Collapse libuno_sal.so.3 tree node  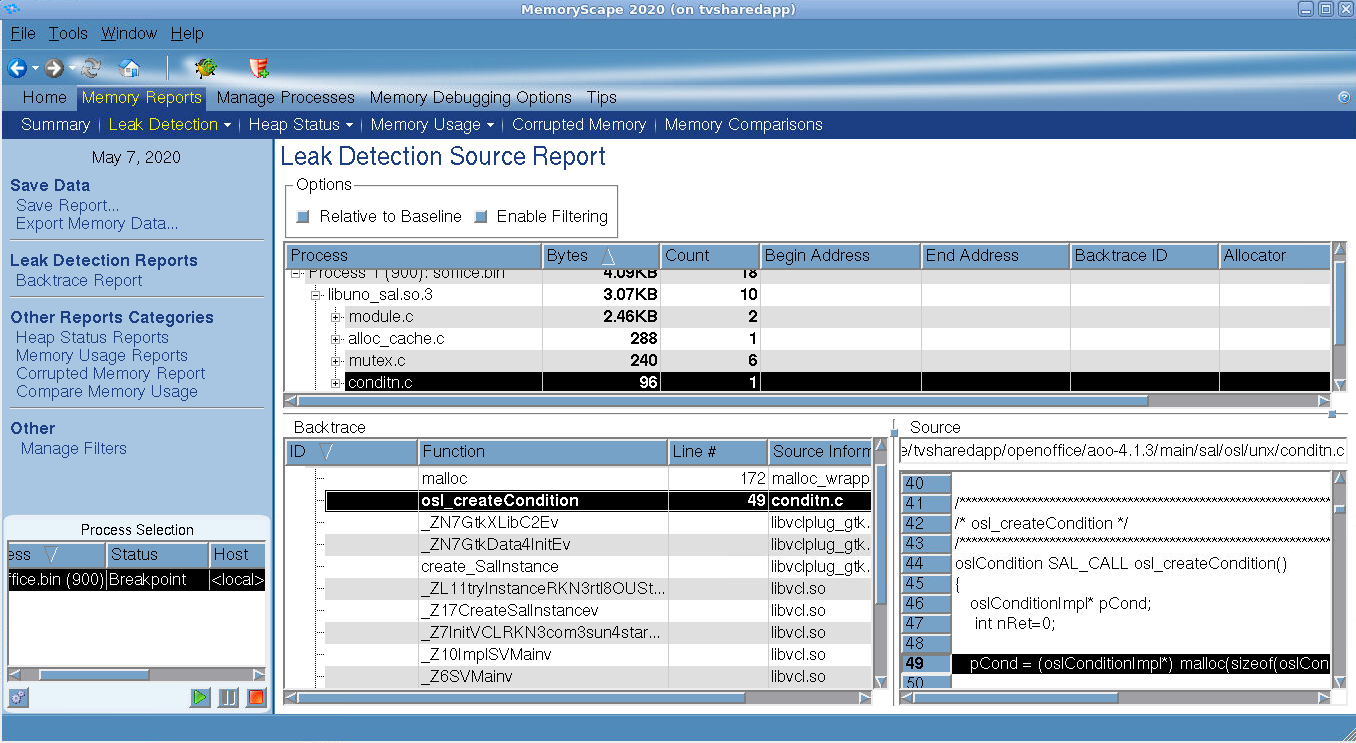317,295
